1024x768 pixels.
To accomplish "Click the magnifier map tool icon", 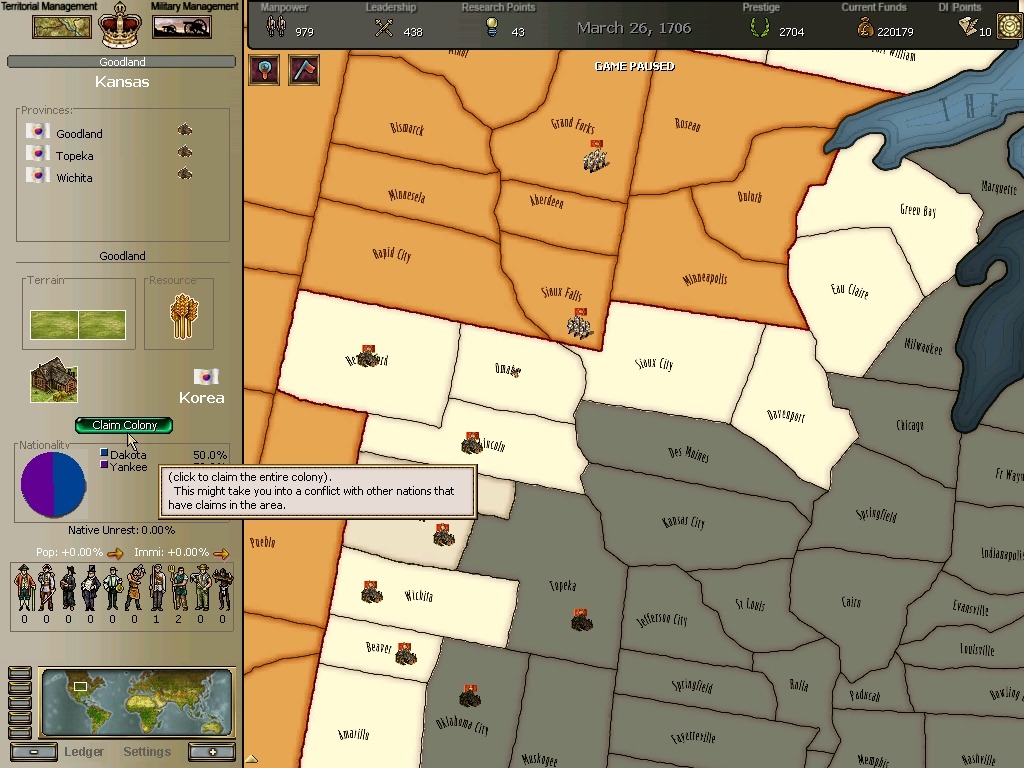I will point(264,69).
